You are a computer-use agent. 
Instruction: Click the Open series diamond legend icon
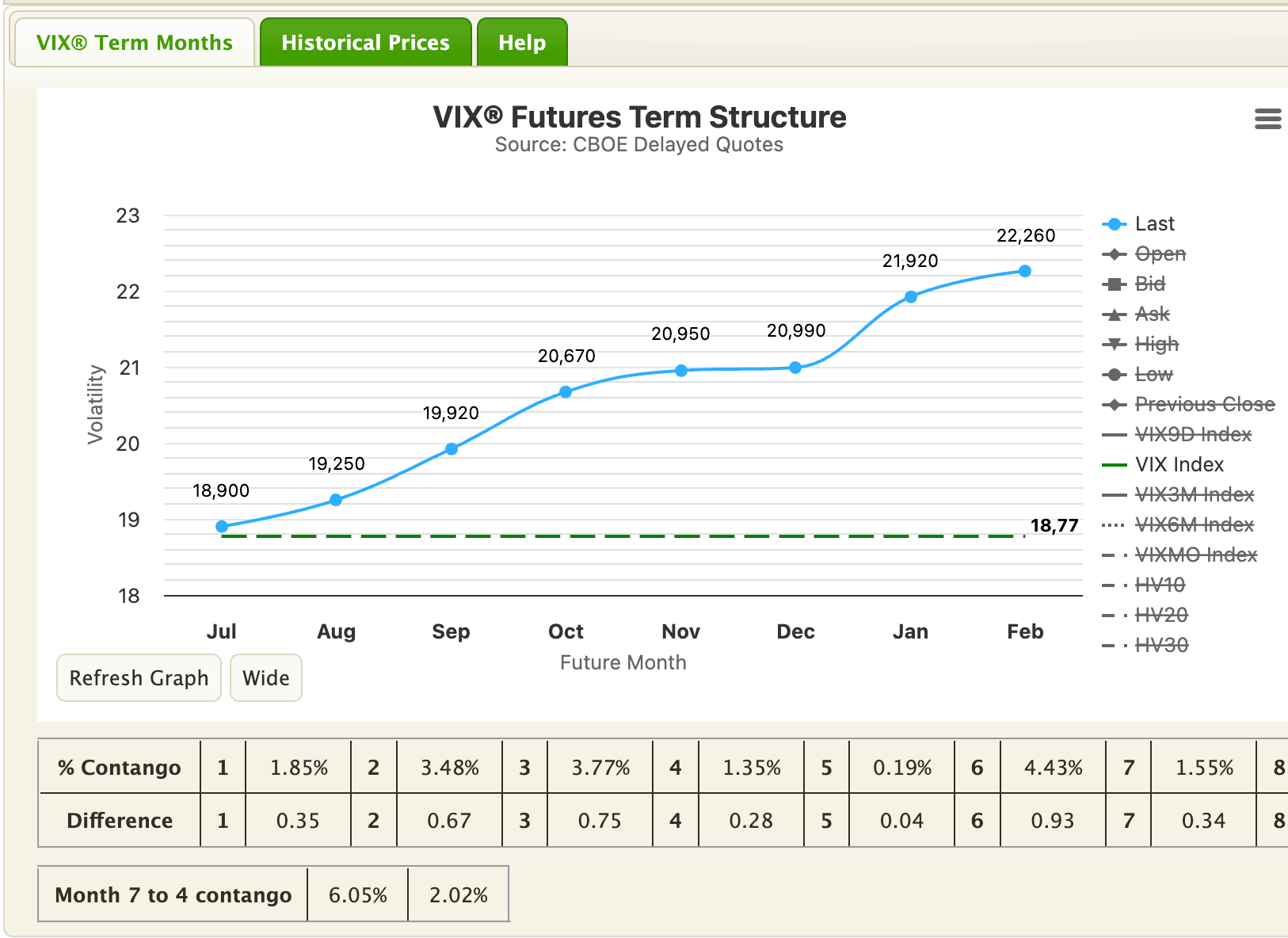click(x=1114, y=254)
